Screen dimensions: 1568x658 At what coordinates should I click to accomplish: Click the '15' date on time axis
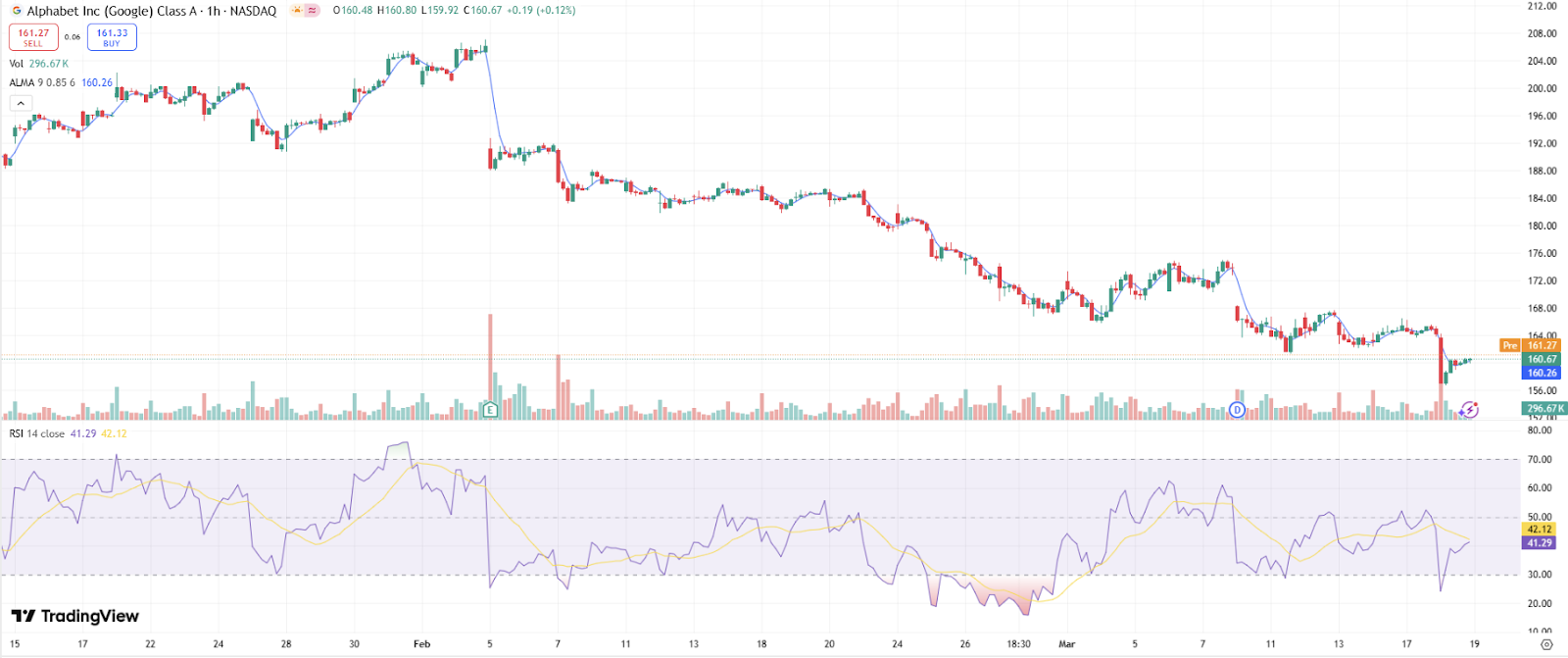click(15, 644)
